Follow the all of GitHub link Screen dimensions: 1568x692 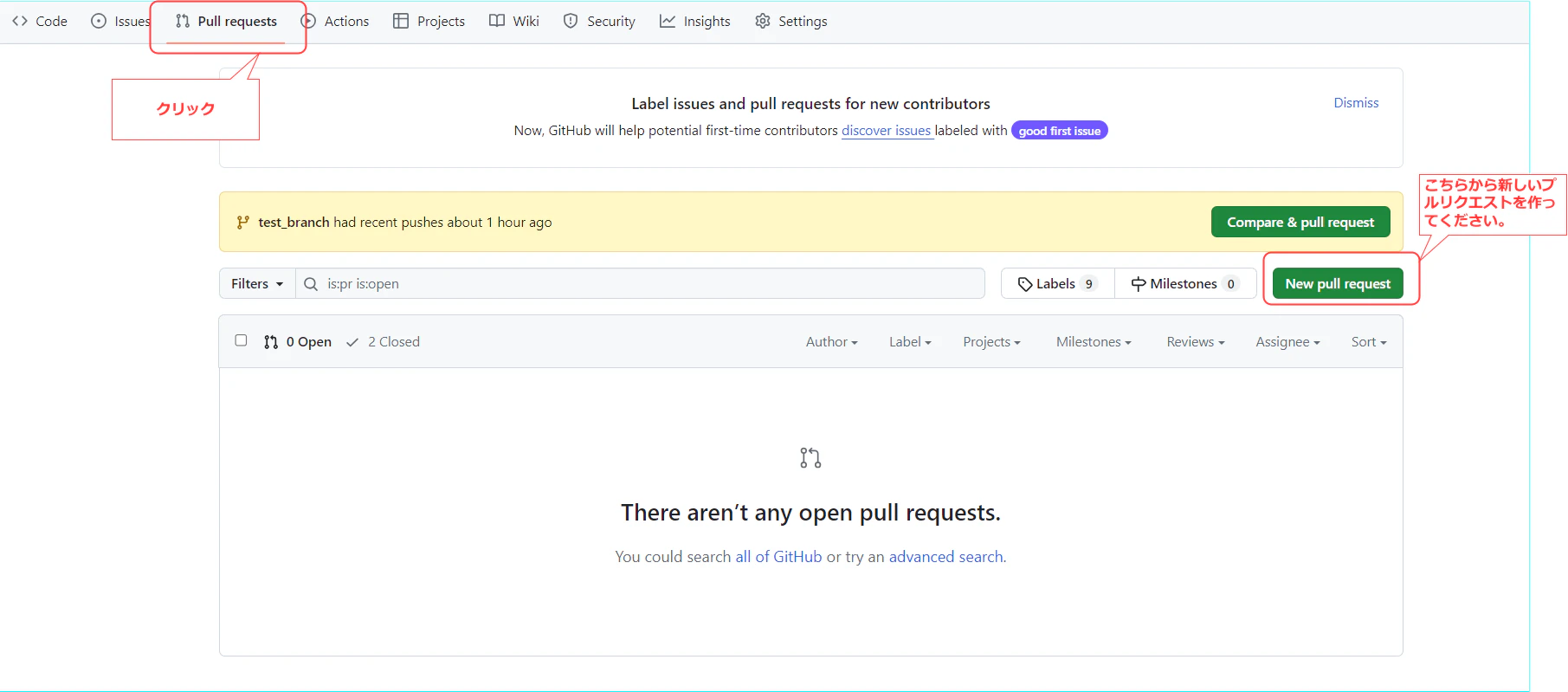click(778, 557)
